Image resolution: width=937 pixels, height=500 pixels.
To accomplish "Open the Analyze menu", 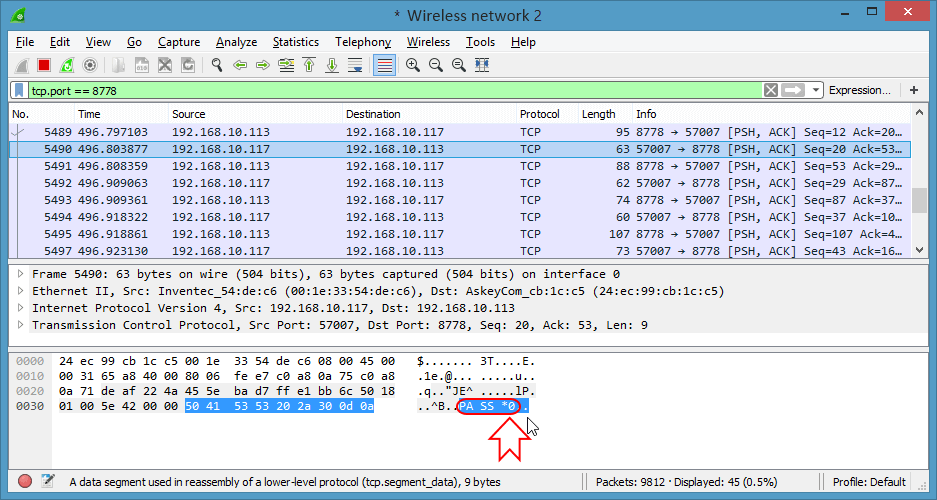I will point(236,42).
